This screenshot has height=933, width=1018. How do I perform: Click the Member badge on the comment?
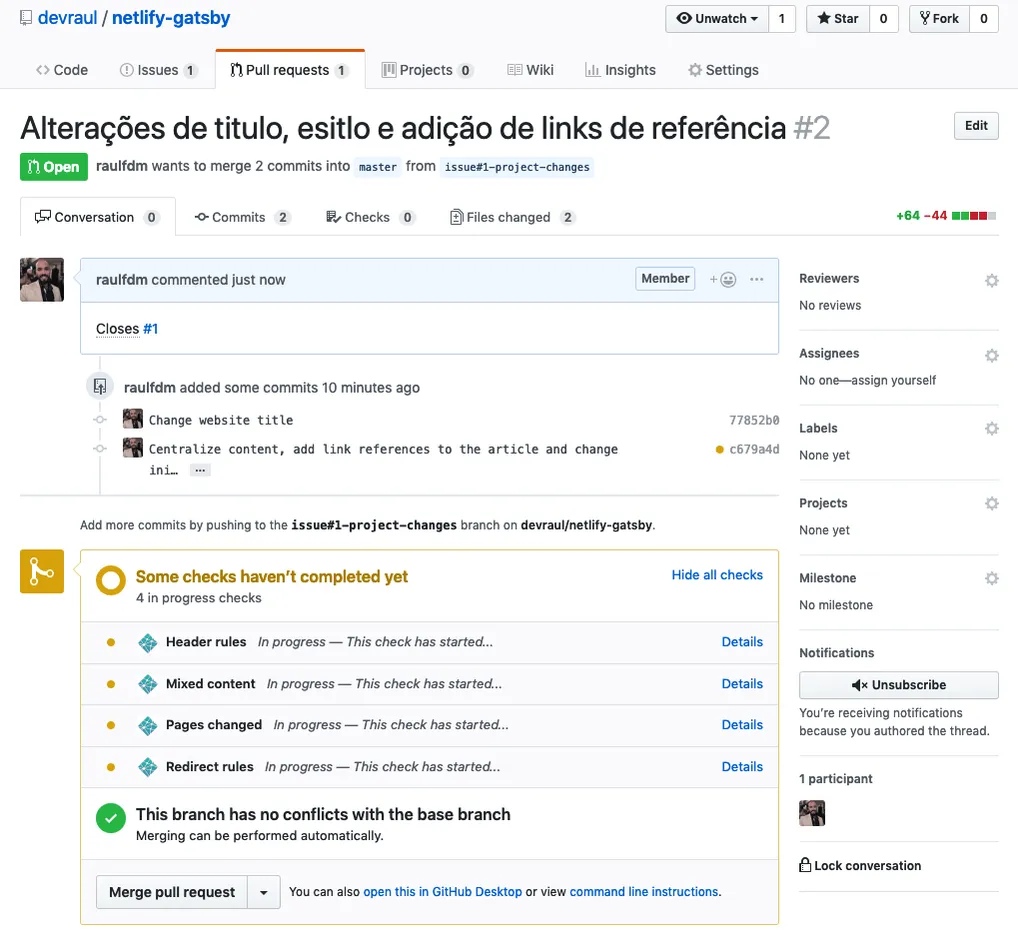665,279
